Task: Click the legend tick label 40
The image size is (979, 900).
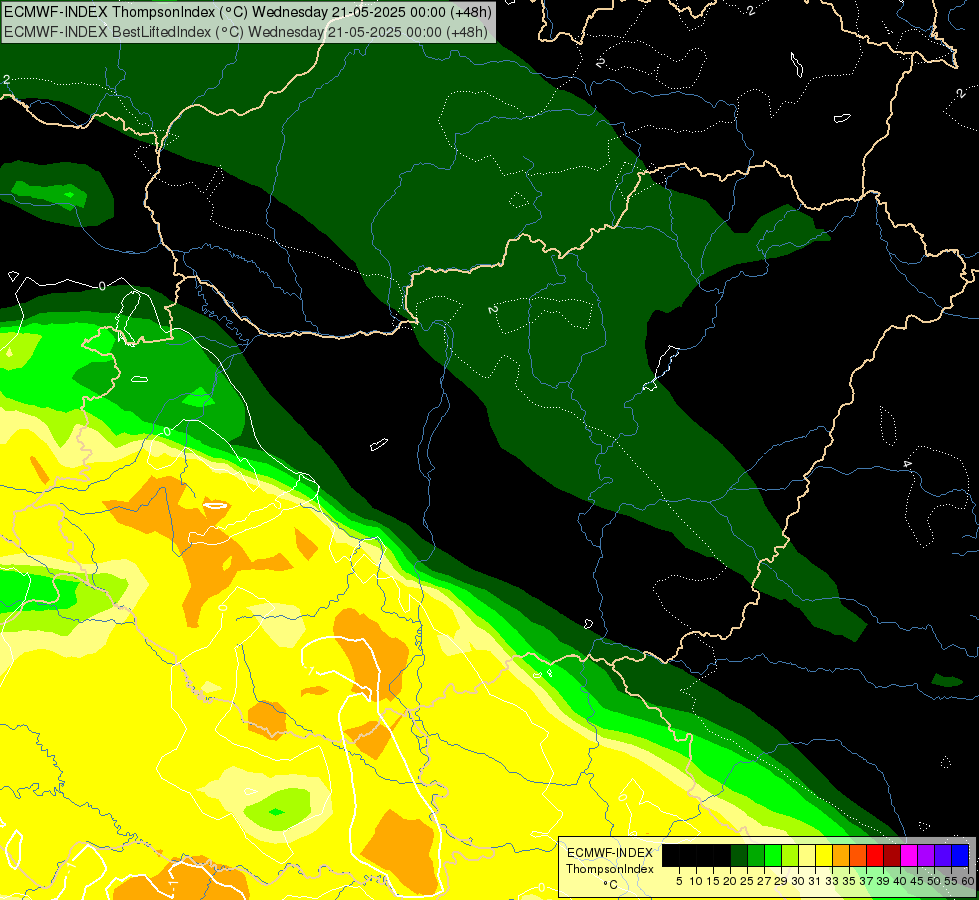Action: click(900, 881)
